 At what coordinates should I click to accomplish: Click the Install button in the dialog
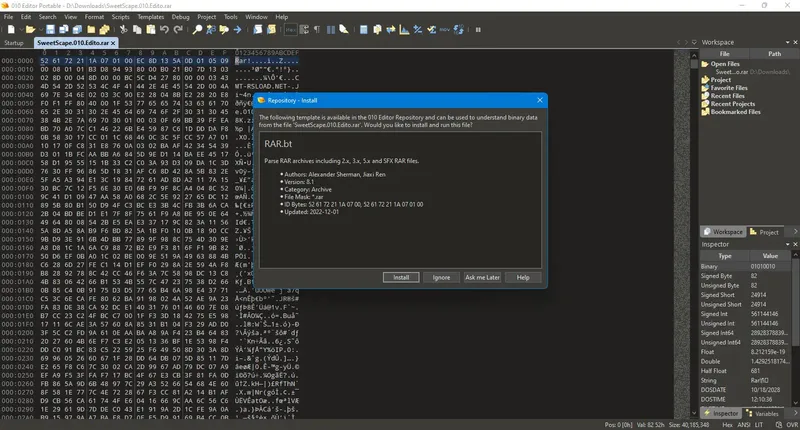[x=401, y=277]
